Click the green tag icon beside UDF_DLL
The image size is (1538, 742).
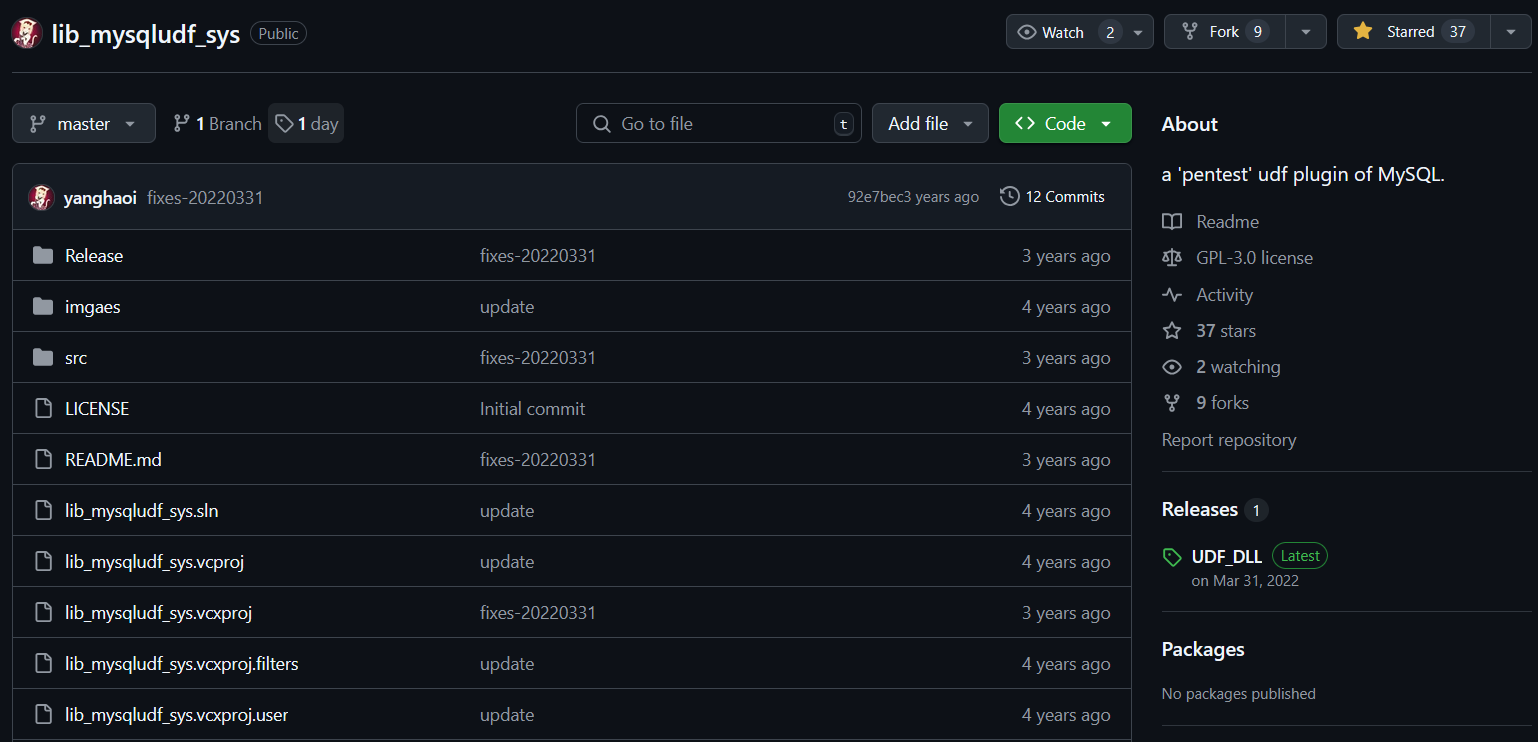(1172, 557)
